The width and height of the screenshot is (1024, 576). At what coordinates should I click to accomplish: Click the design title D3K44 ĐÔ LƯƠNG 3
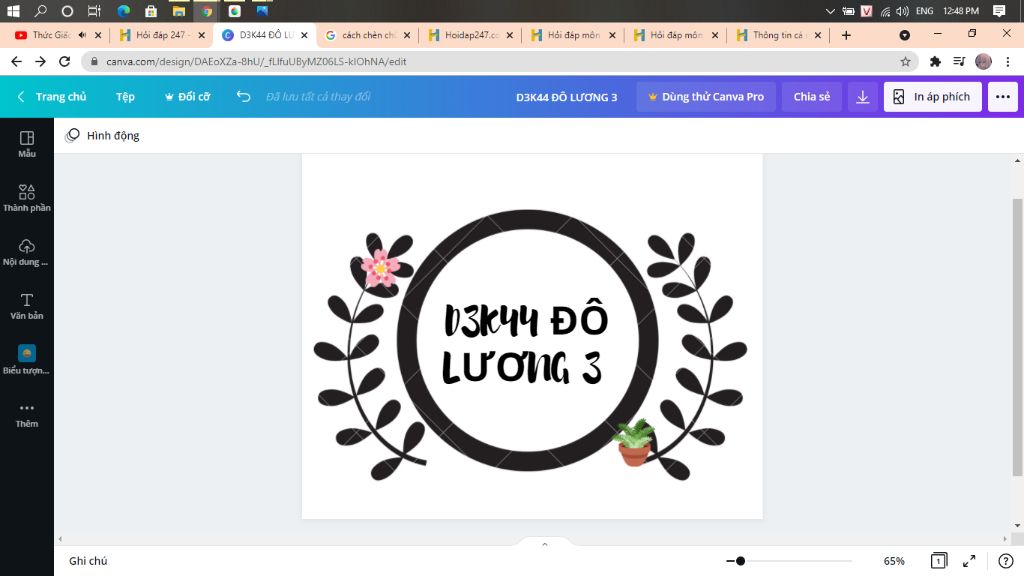tap(566, 97)
